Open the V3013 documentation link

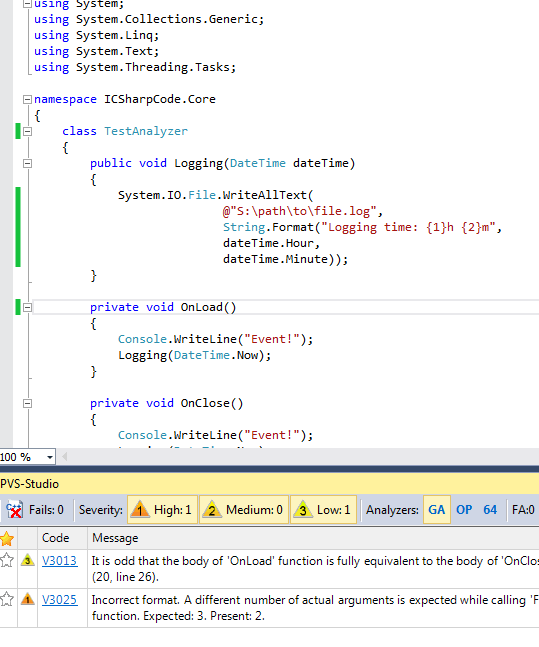coord(59,561)
